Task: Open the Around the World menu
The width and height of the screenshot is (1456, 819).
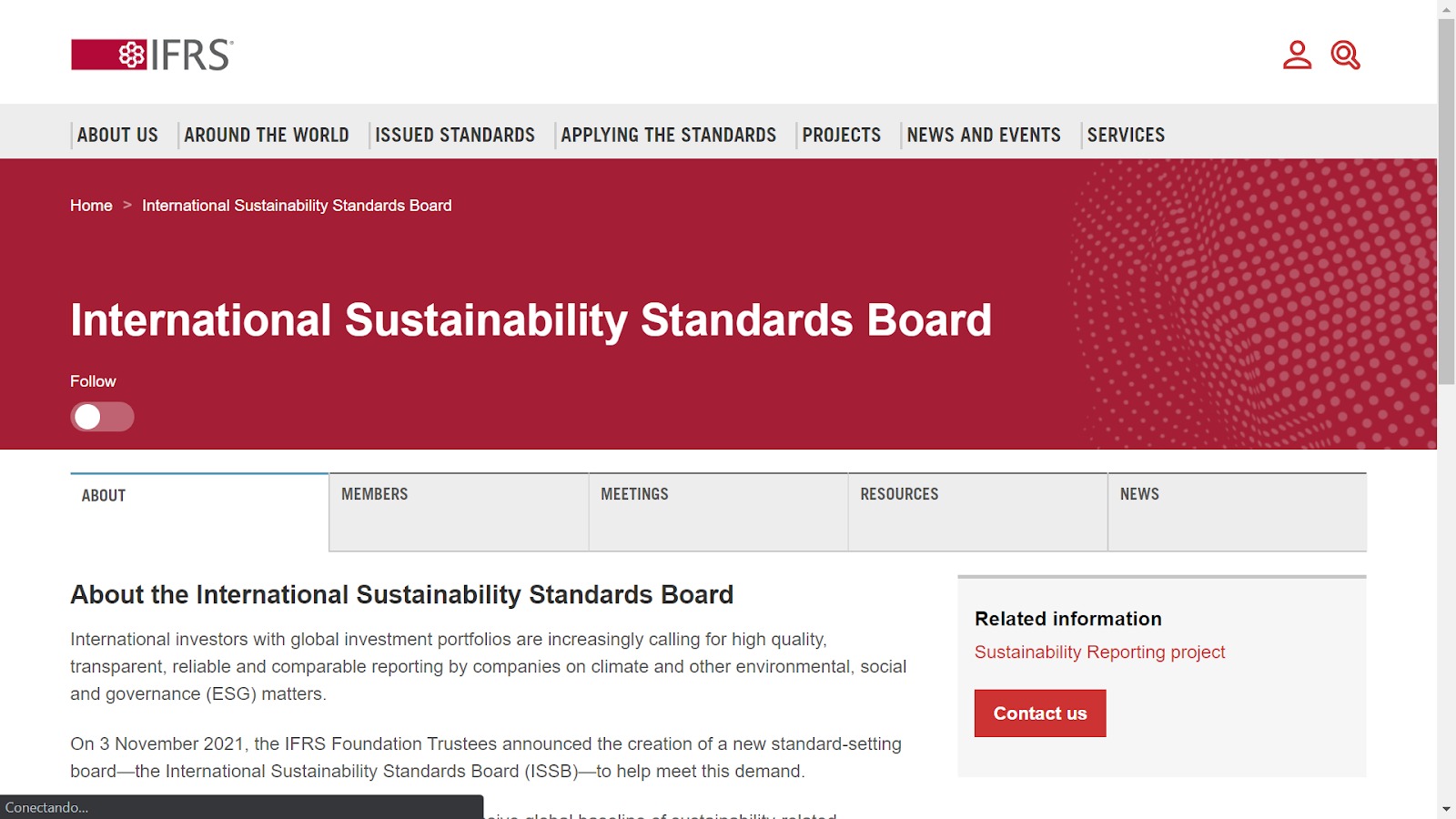Action: click(x=267, y=135)
